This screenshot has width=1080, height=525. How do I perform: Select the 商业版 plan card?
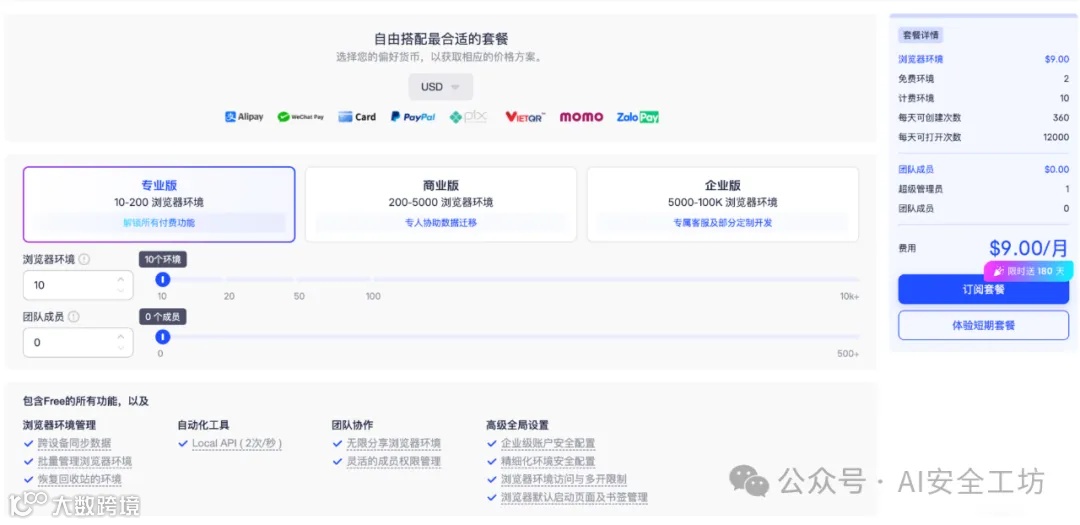(x=441, y=205)
